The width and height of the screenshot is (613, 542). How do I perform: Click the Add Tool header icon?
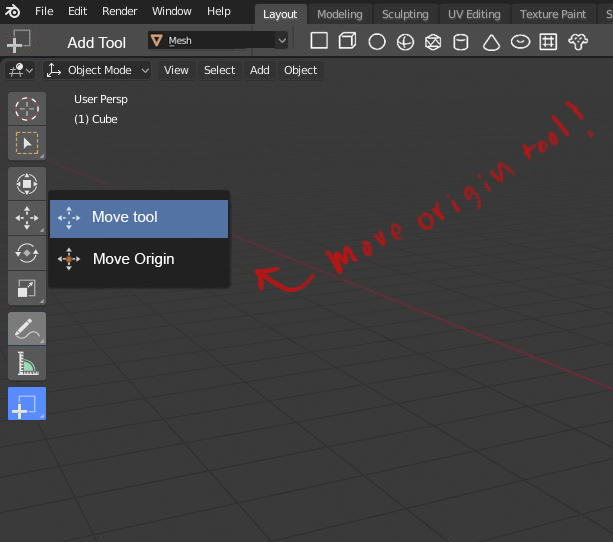(x=18, y=41)
